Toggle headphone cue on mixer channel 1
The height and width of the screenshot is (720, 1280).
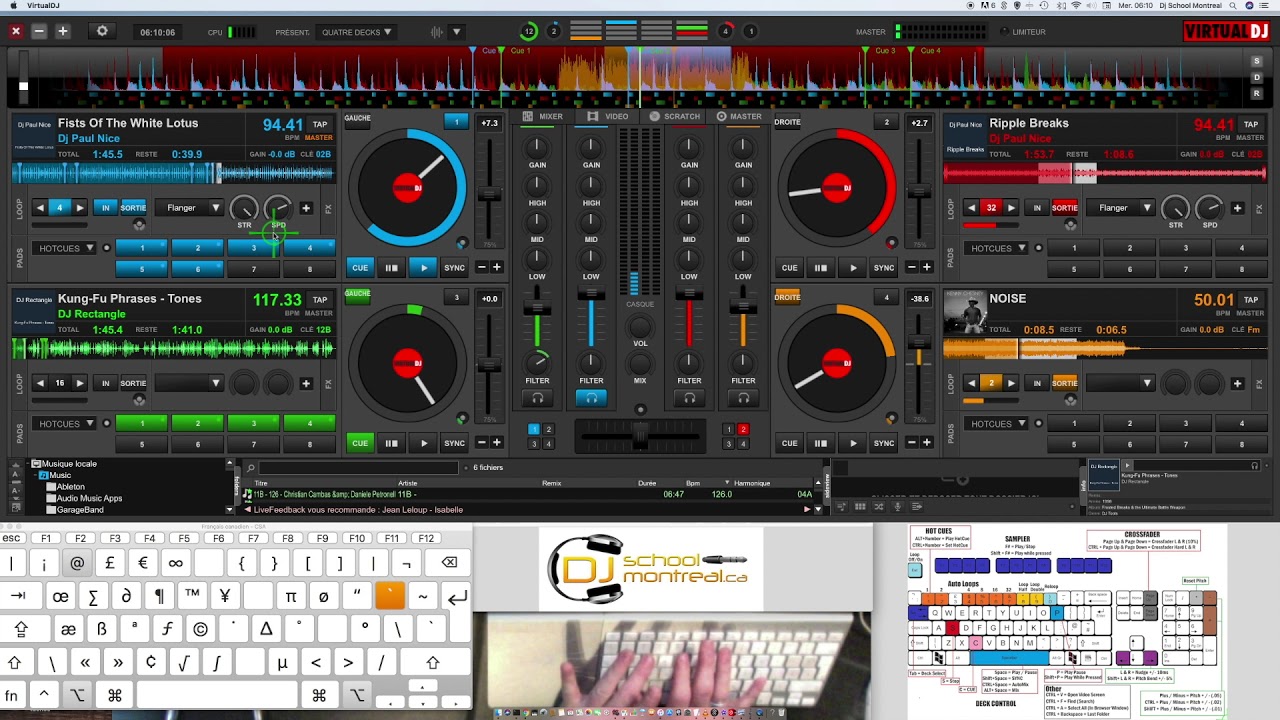pyautogui.click(x=537, y=398)
